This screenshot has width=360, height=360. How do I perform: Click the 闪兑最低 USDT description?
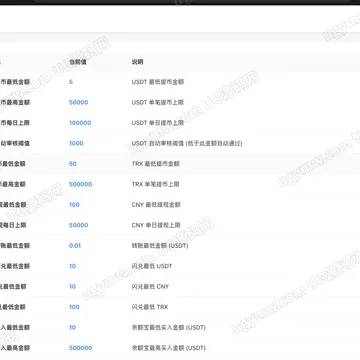[x=152, y=266]
